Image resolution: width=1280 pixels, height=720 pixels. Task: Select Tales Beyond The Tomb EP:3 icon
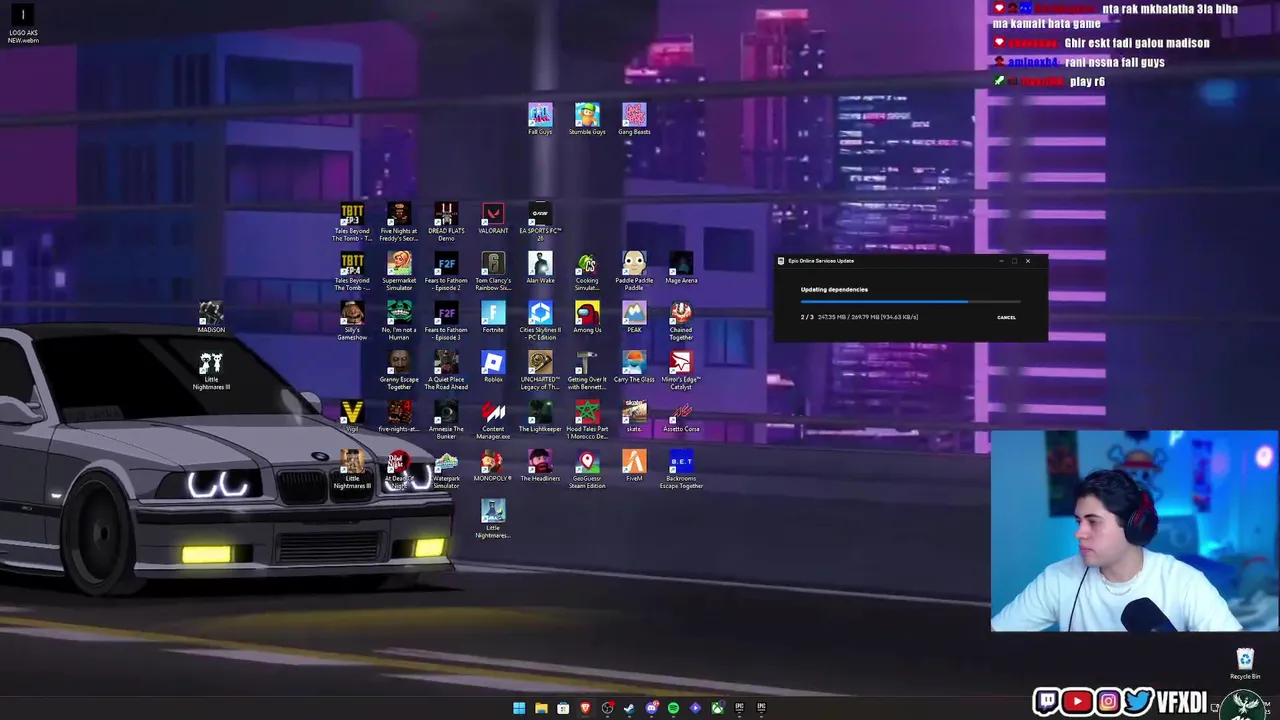(352, 221)
